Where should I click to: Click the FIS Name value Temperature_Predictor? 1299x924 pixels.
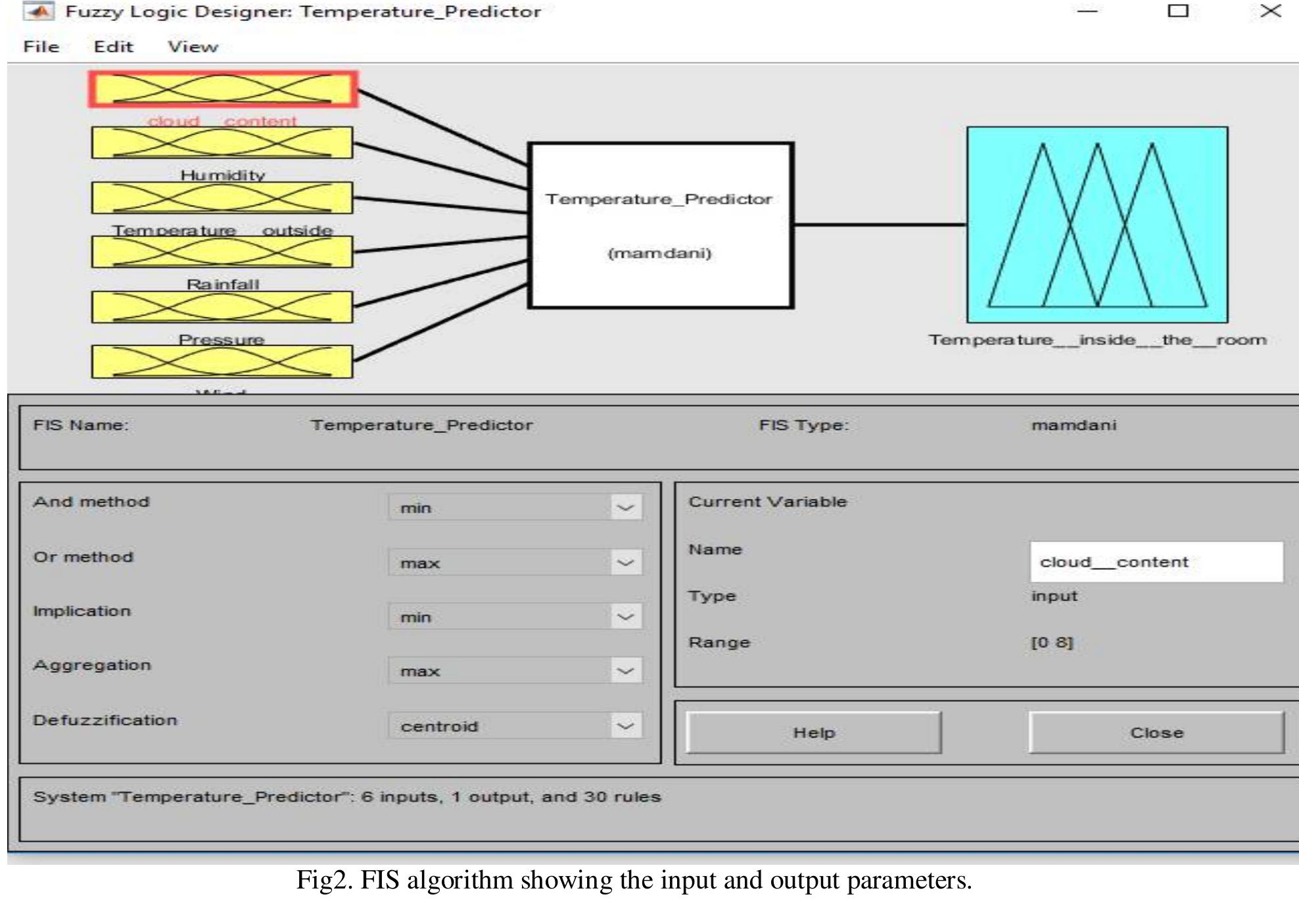coord(422,425)
